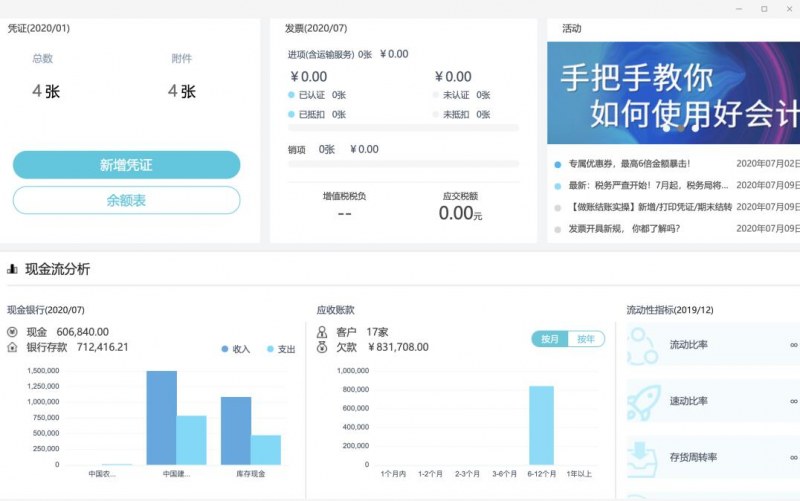The width and height of the screenshot is (800, 501).
Task: Click the 速动比率 label
Action: coord(689,401)
